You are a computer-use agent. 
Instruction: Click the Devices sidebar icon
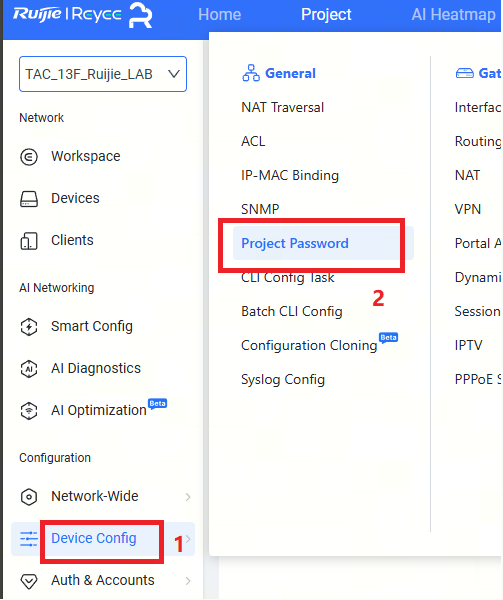click(29, 199)
